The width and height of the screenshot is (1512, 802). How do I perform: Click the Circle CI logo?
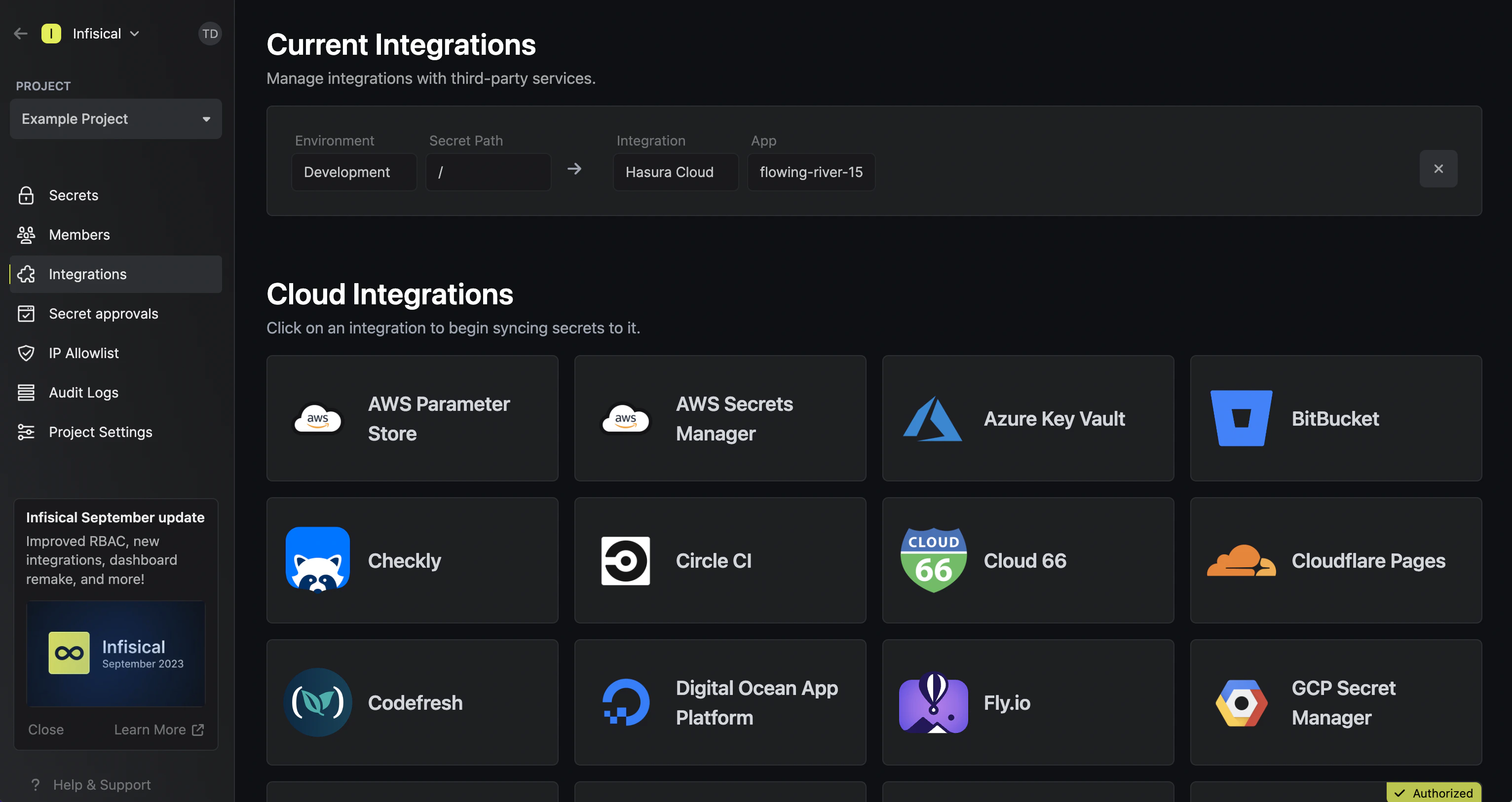pyautogui.click(x=625, y=560)
